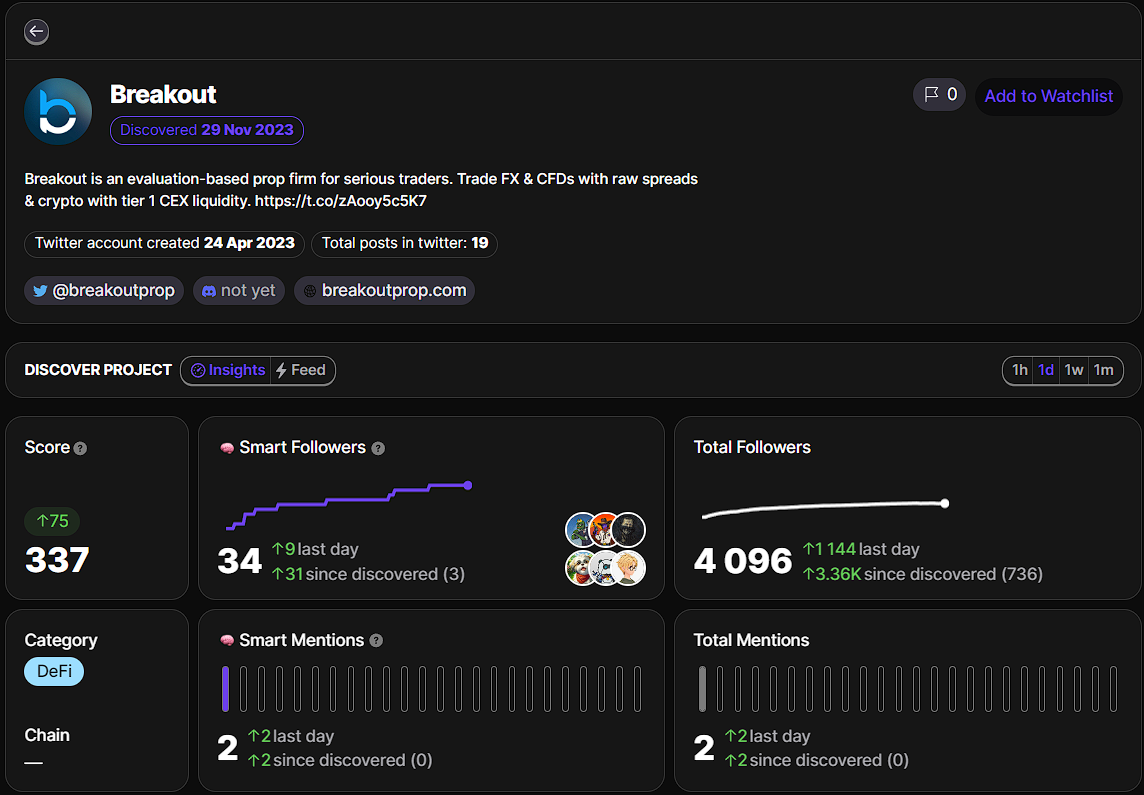This screenshot has width=1144, height=795.
Task: Click the Smart Followers brain icon
Action: click(227, 448)
